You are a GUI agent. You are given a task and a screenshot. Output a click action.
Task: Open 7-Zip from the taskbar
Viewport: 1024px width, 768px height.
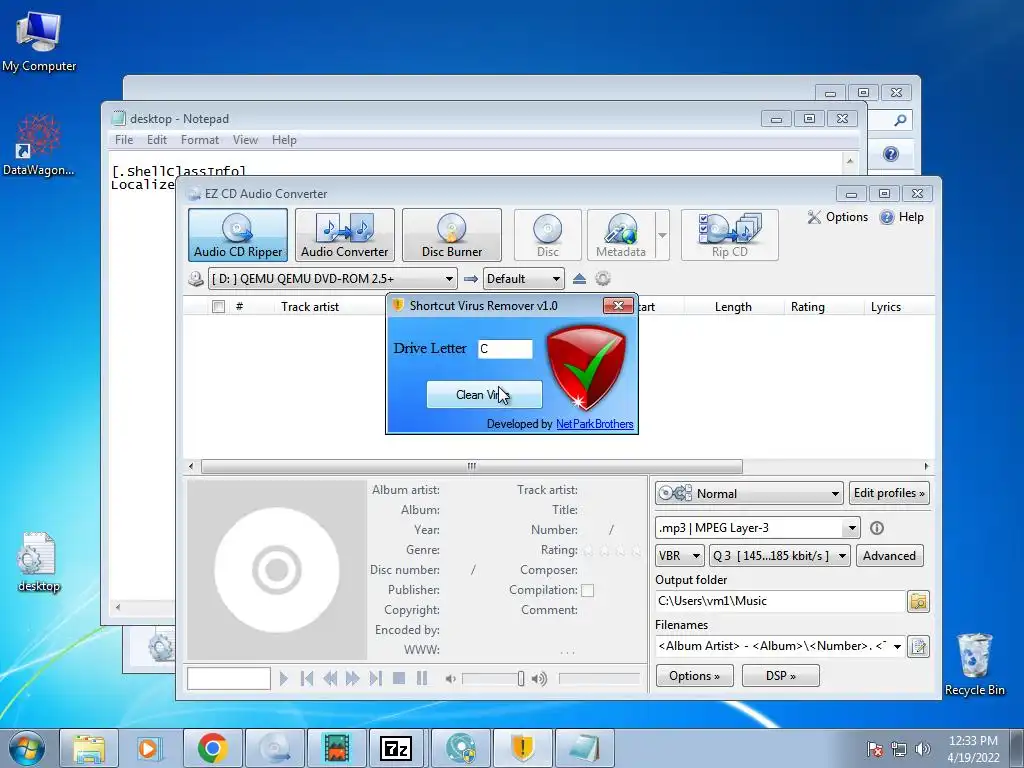tap(396, 748)
